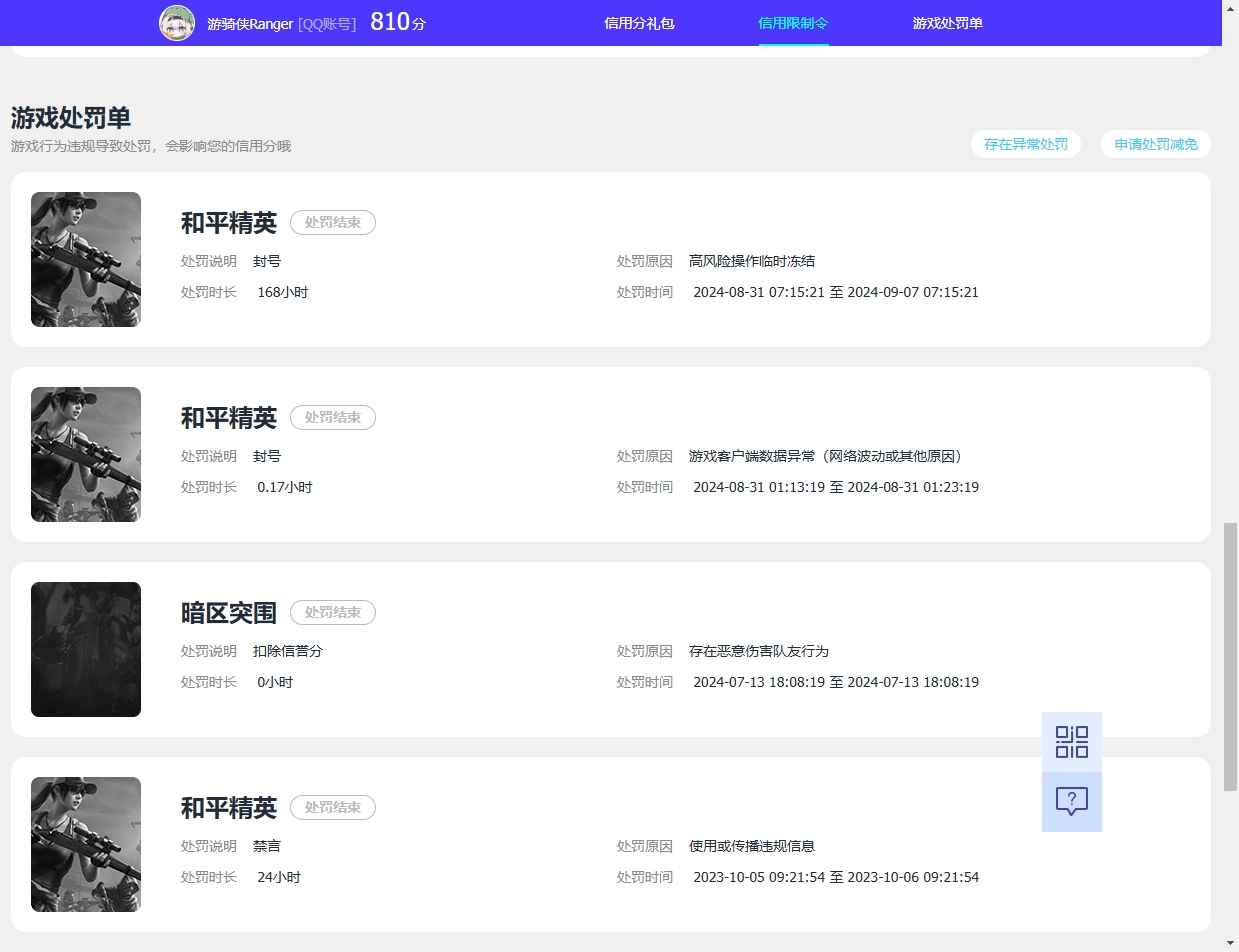Click the user avatar in the header
Screen dimensions: 1239x952
pos(177,23)
